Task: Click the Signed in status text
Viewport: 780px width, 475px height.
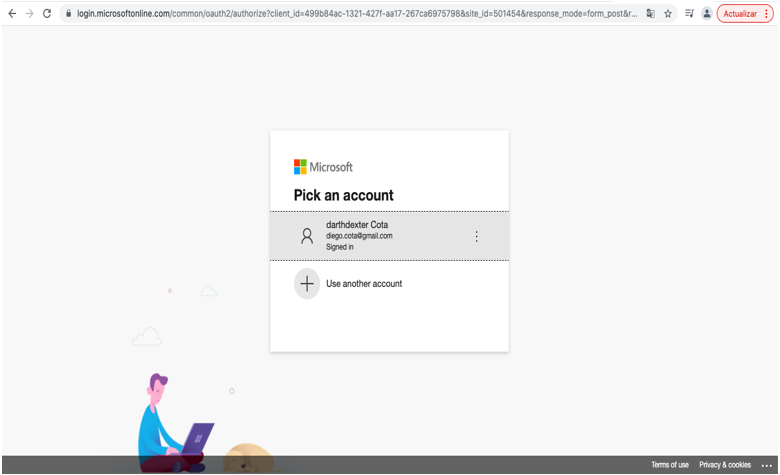Action: [x=340, y=247]
